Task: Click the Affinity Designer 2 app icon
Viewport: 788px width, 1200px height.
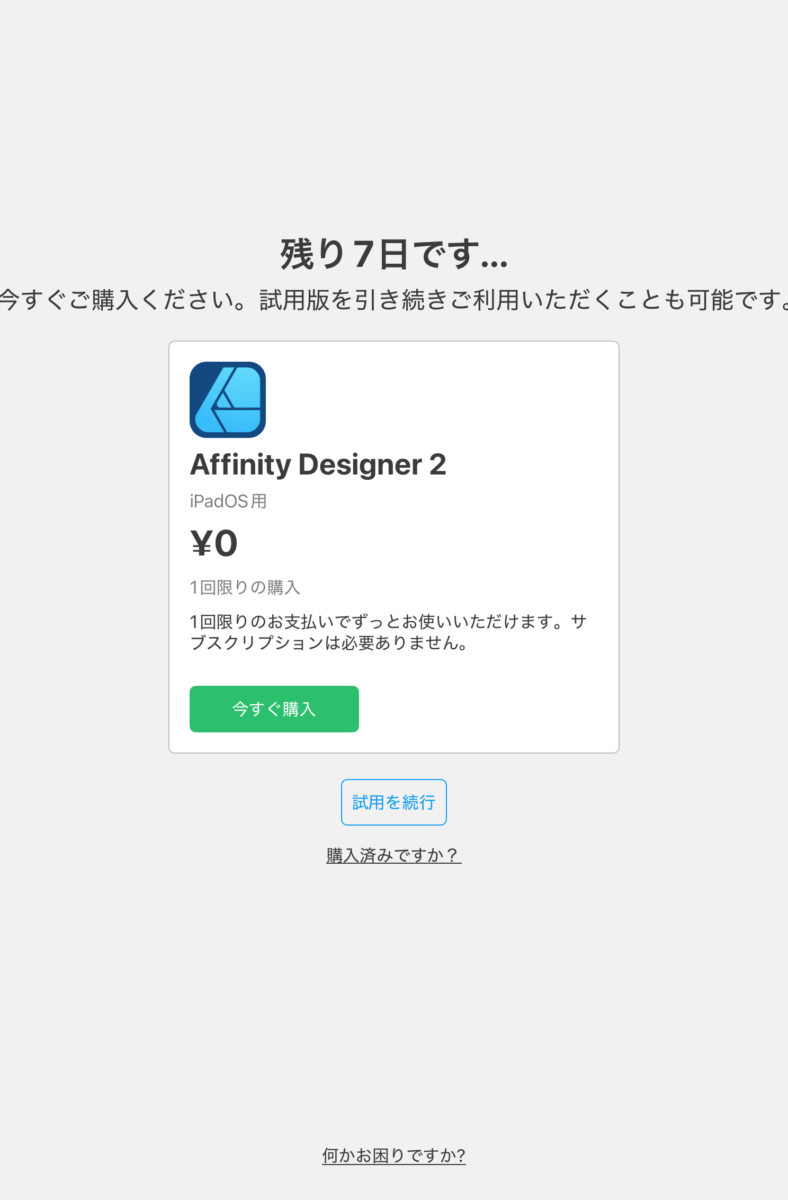Action: pyautogui.click(x=227, y=400)
